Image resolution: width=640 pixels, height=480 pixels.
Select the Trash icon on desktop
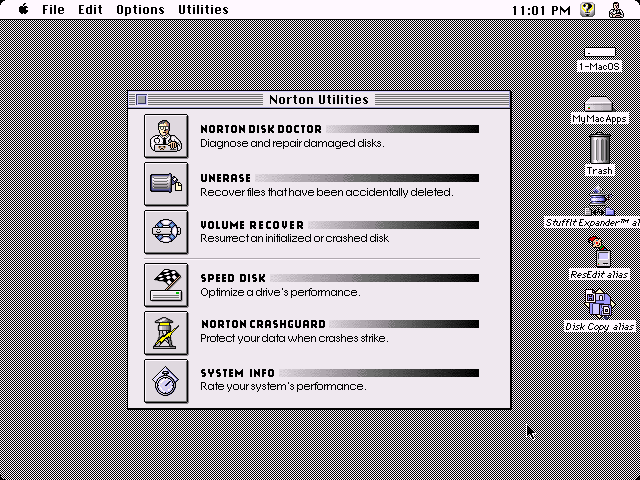click(x=599, y=150)
